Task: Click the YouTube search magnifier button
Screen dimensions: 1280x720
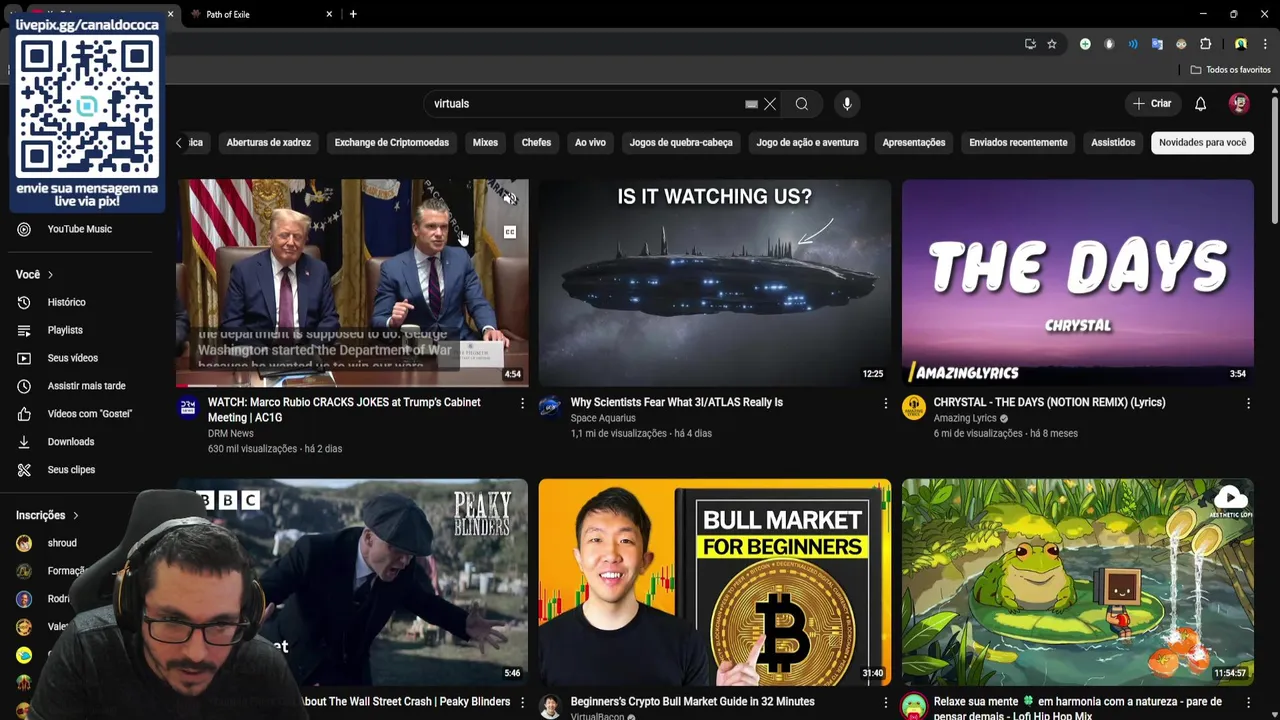Action: 802,104
